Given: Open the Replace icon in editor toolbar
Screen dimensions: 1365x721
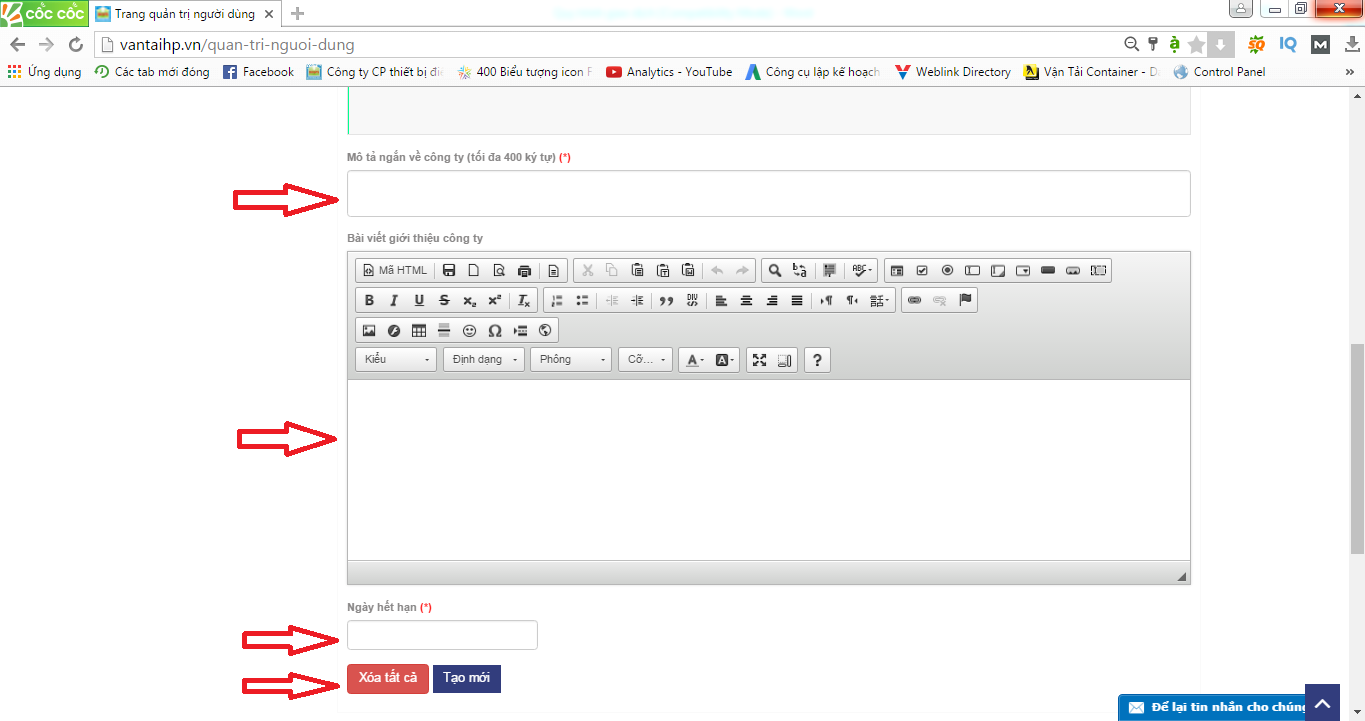Looking at the screenshot, I should click(x=799, y=271).
